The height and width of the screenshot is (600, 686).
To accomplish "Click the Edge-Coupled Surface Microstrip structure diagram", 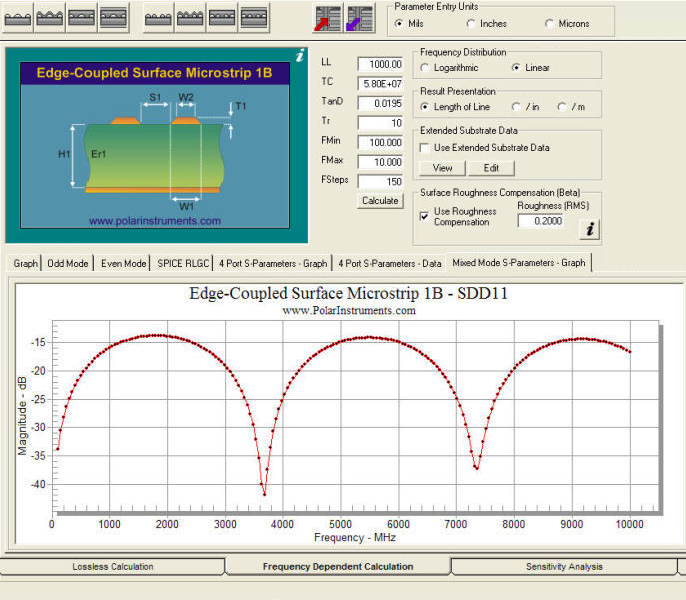I will pyautogui.click(x=155, y=145).
